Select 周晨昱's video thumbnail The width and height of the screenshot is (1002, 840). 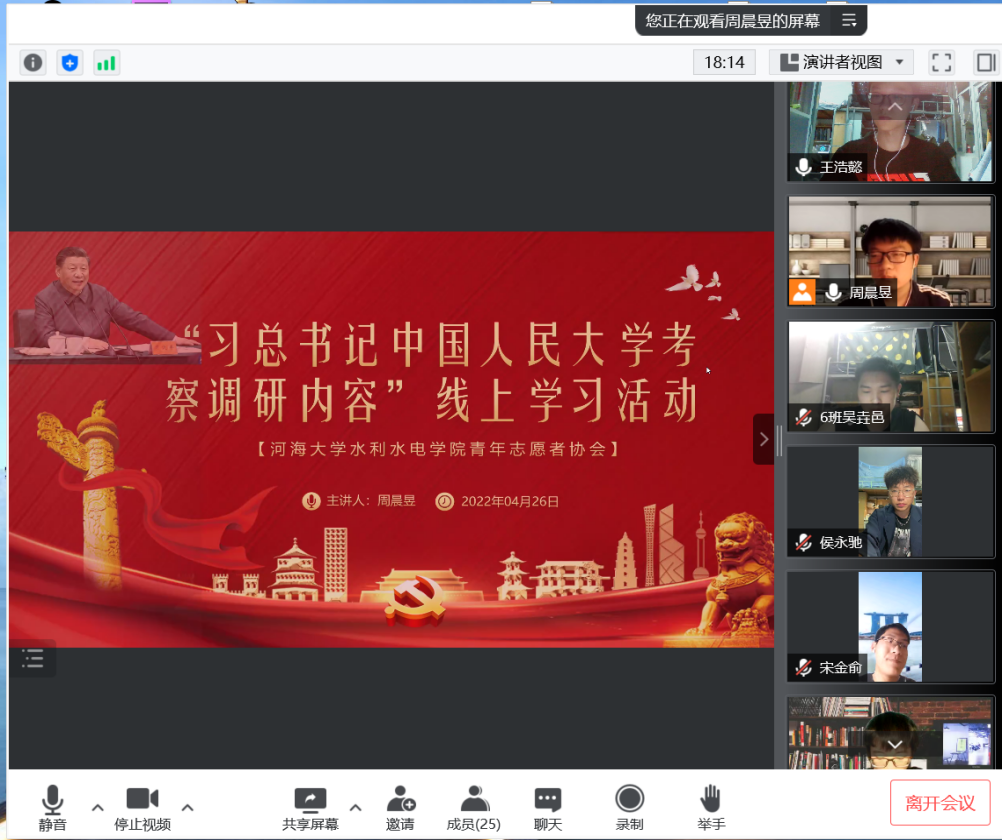click(x=891, y=251)
